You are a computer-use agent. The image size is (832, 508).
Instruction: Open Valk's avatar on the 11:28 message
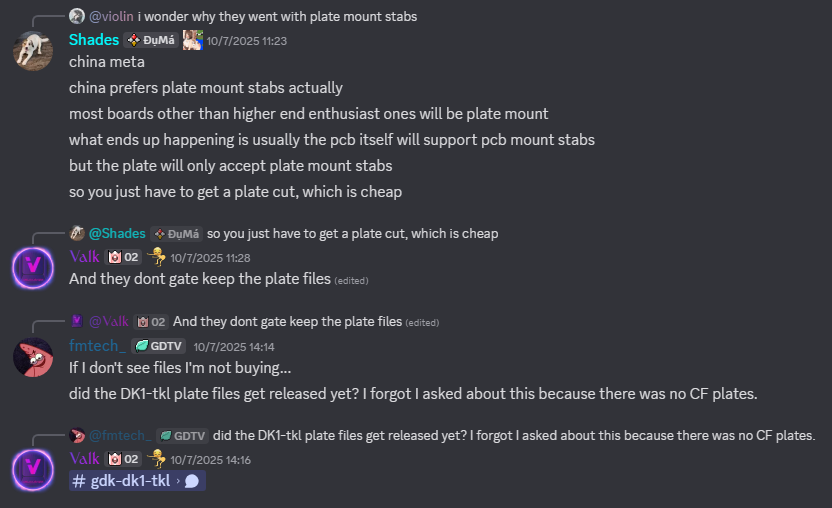(33, 267)
